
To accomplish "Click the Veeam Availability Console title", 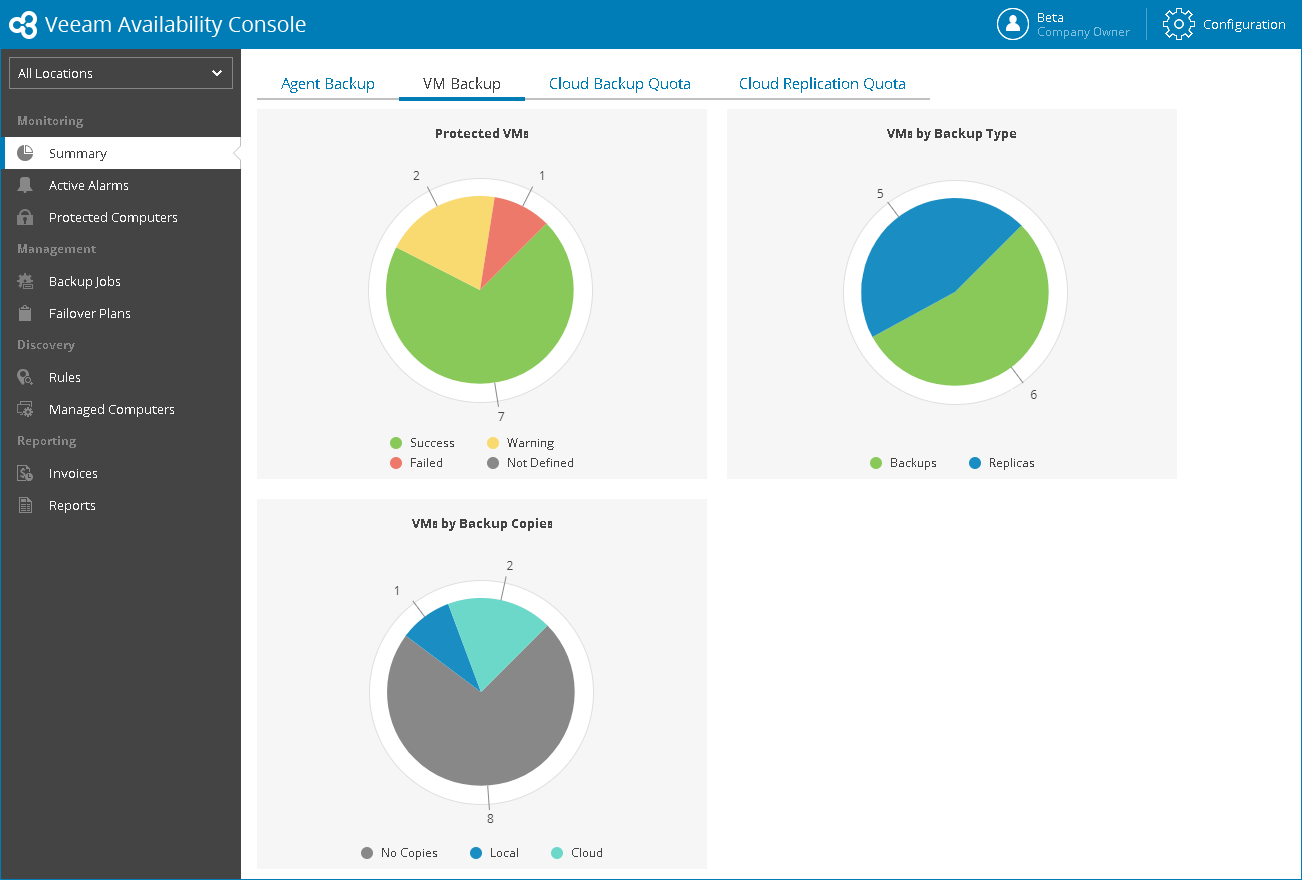I will pos(176,25).
